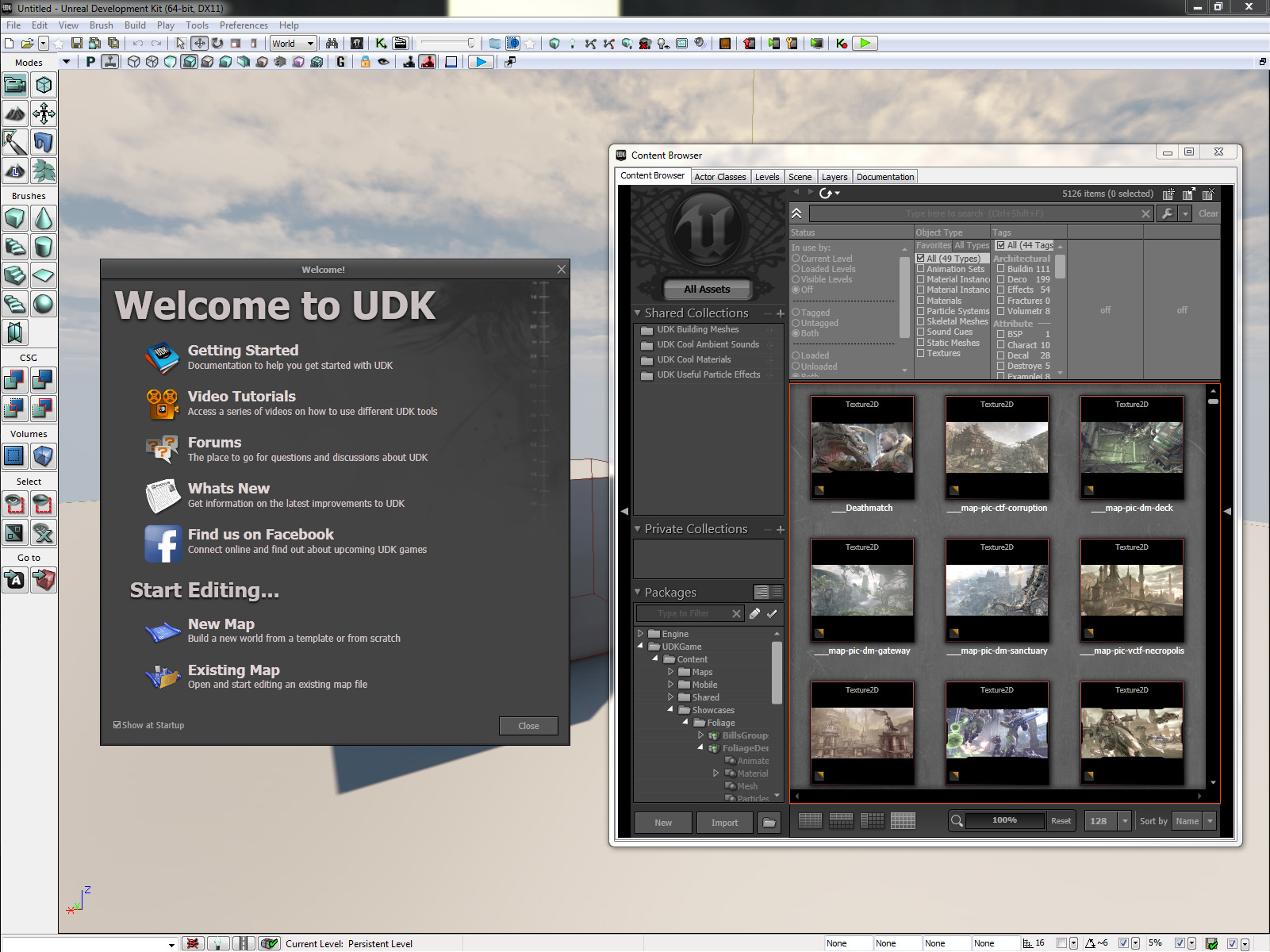1270x952 pixels.
Task: Switch to the Documentation tab
Action: click(x=885, y=177)
